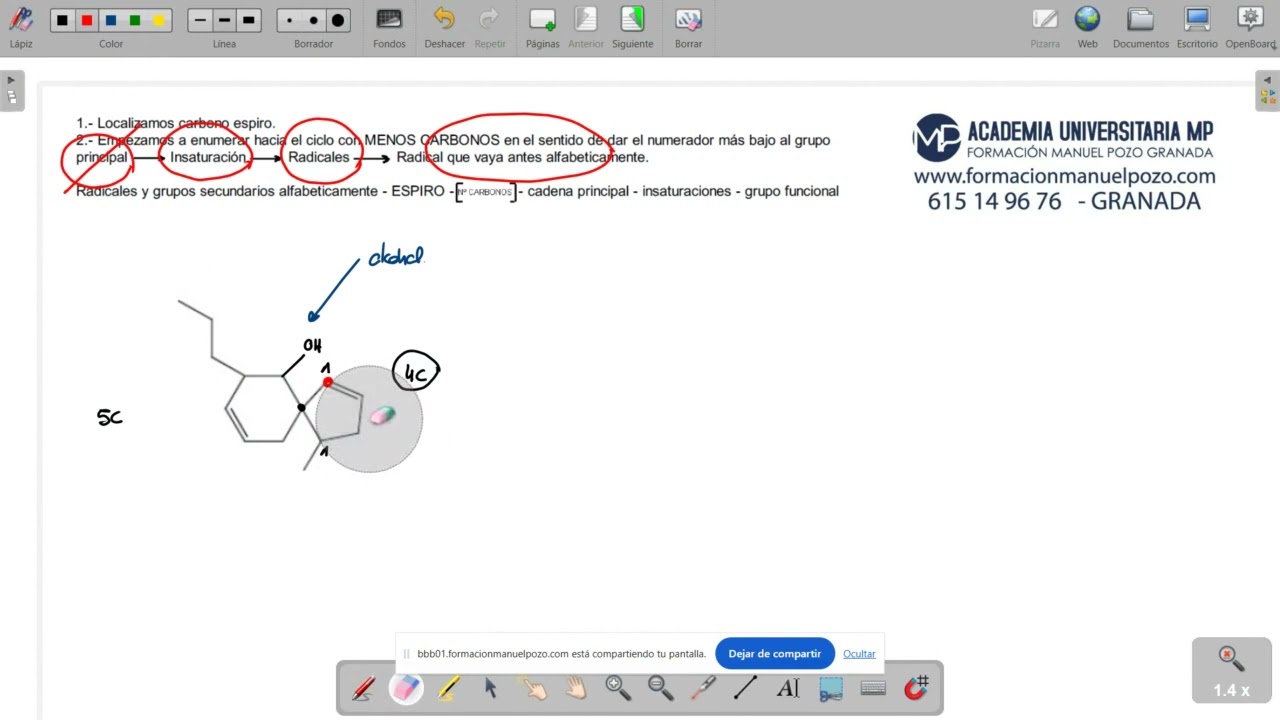Activate the laser pointer tool
The width and height of the screenshot is (1280, 720).
(x=703, y=688)
